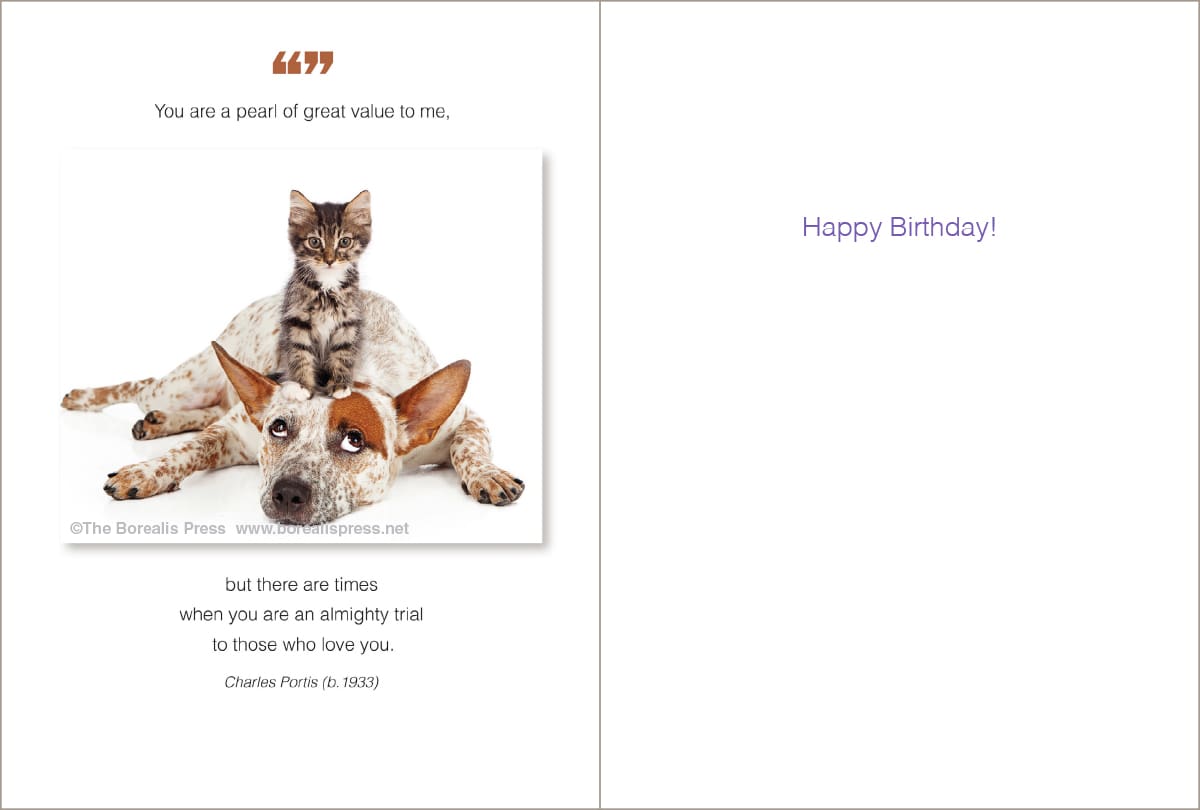The width and height of the screenshot is (1200, 810).
Task: Select the purple Happy Birthday! text
Action: coord(899,228)
